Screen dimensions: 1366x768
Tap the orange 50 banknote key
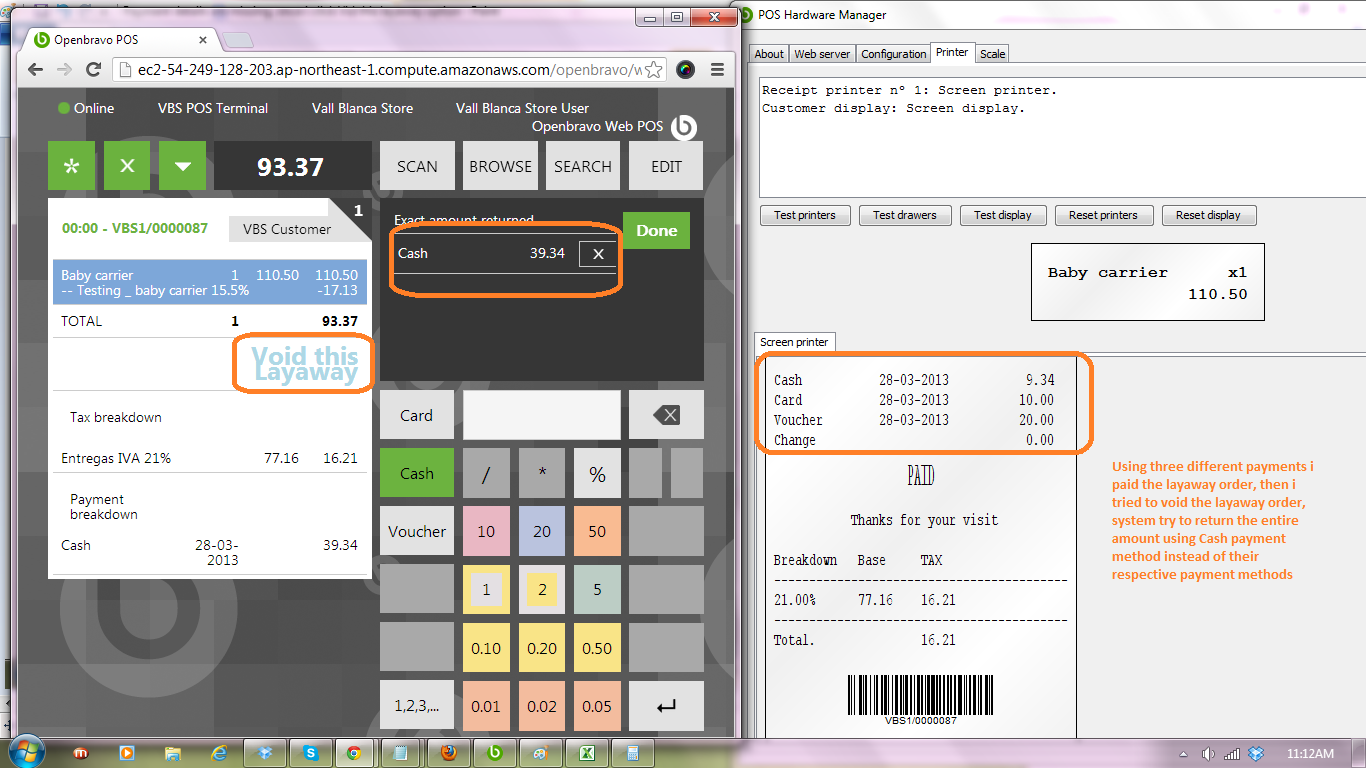[x=597, y=531]
